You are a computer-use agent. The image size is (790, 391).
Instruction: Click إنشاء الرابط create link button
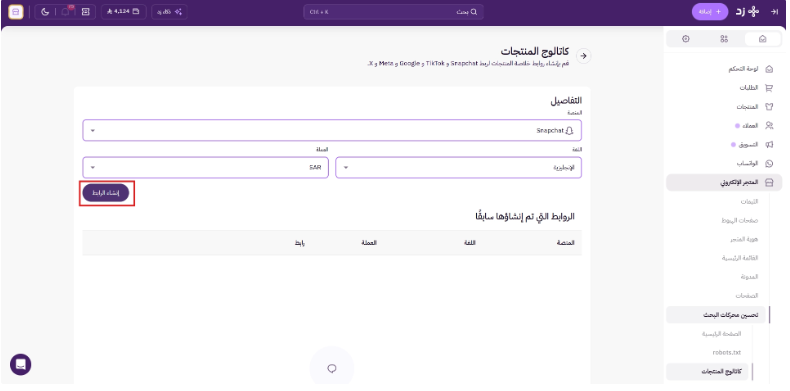pos(106,193)
